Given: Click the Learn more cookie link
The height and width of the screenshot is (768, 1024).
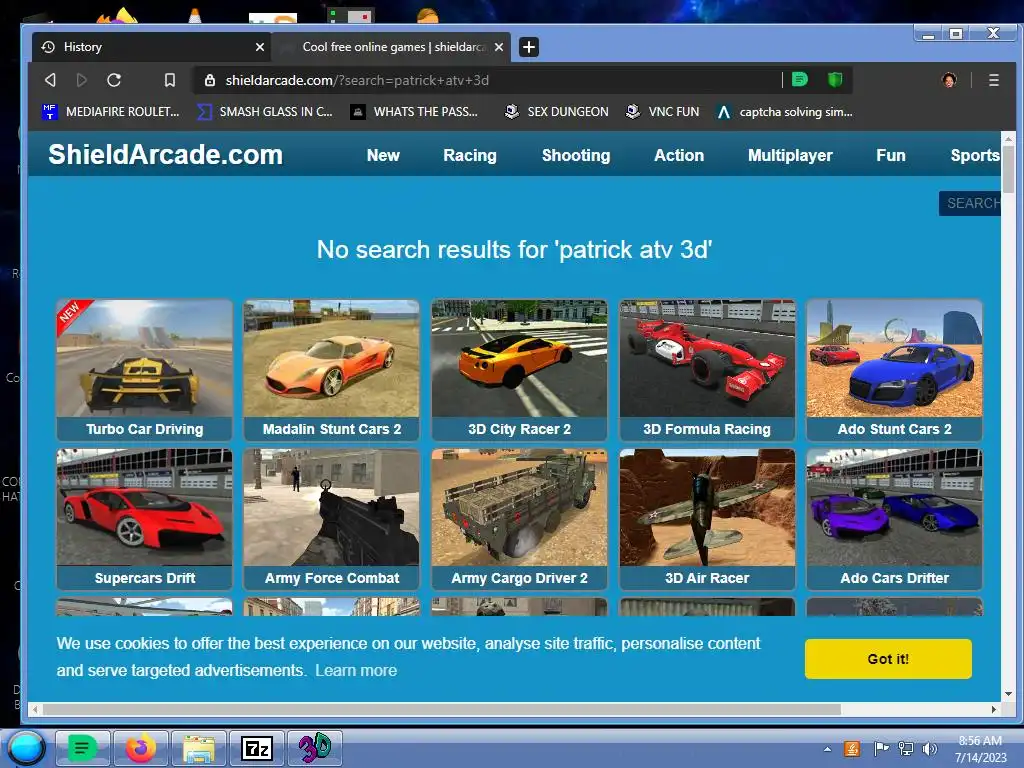Looking at the screenshot, I should [x=356, y=671].
